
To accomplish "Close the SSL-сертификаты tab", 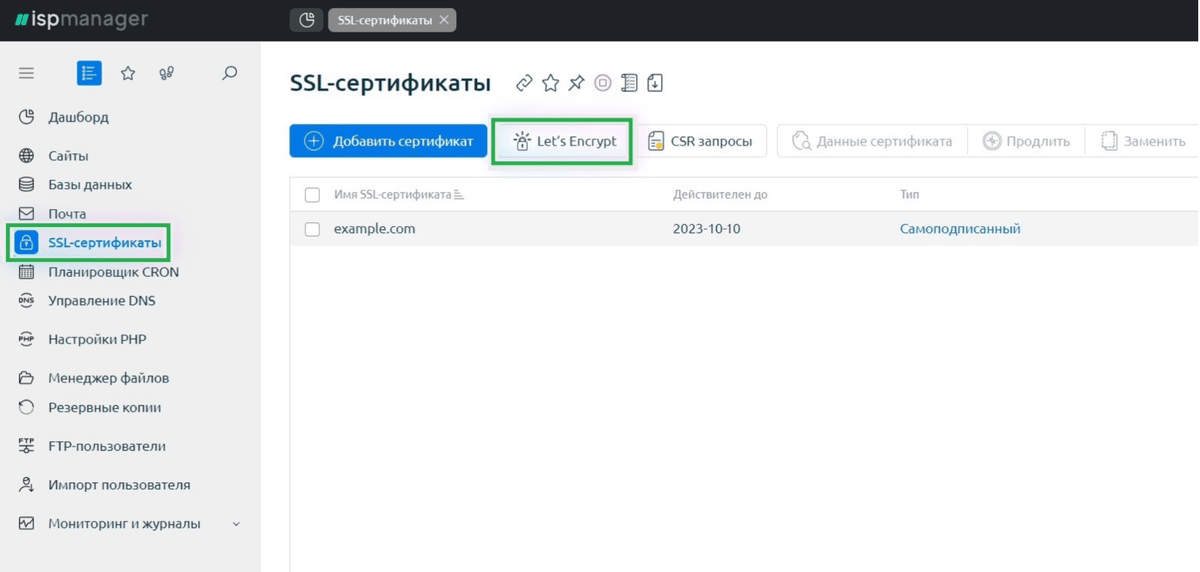I will pos(444,20).
